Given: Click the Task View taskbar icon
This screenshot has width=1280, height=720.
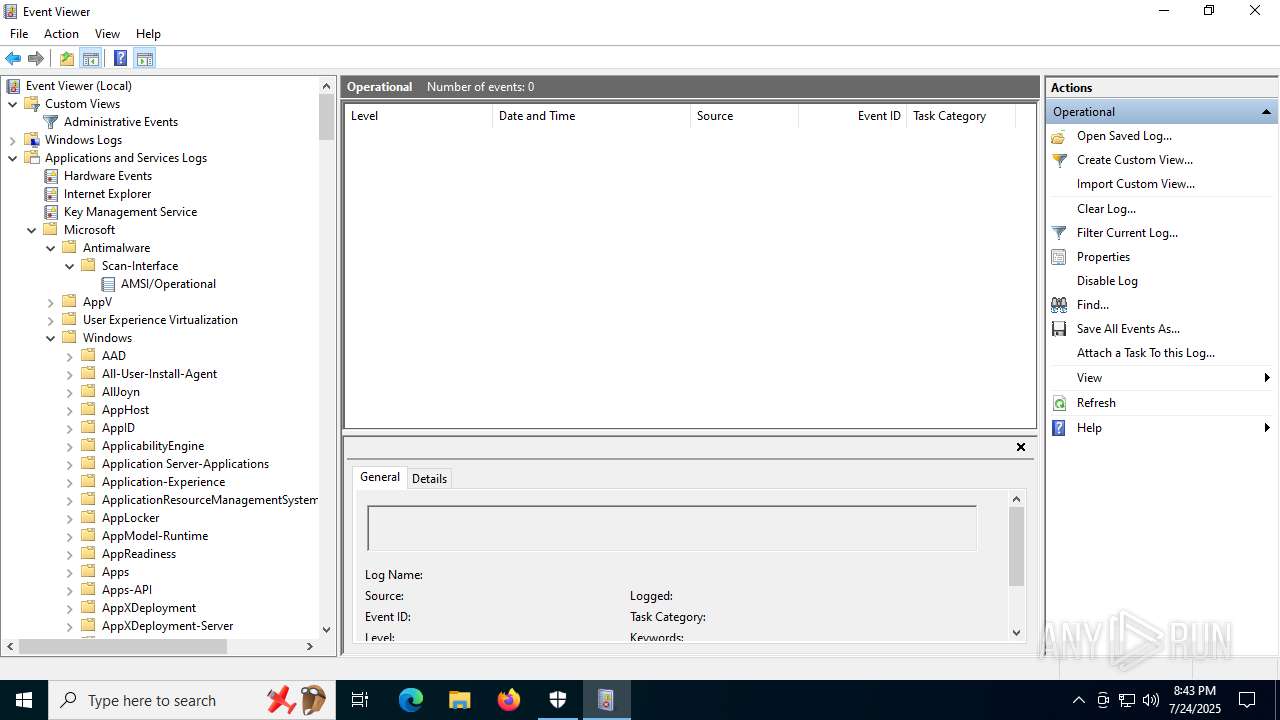Looking at the screenshot, I should pos(360,700).
